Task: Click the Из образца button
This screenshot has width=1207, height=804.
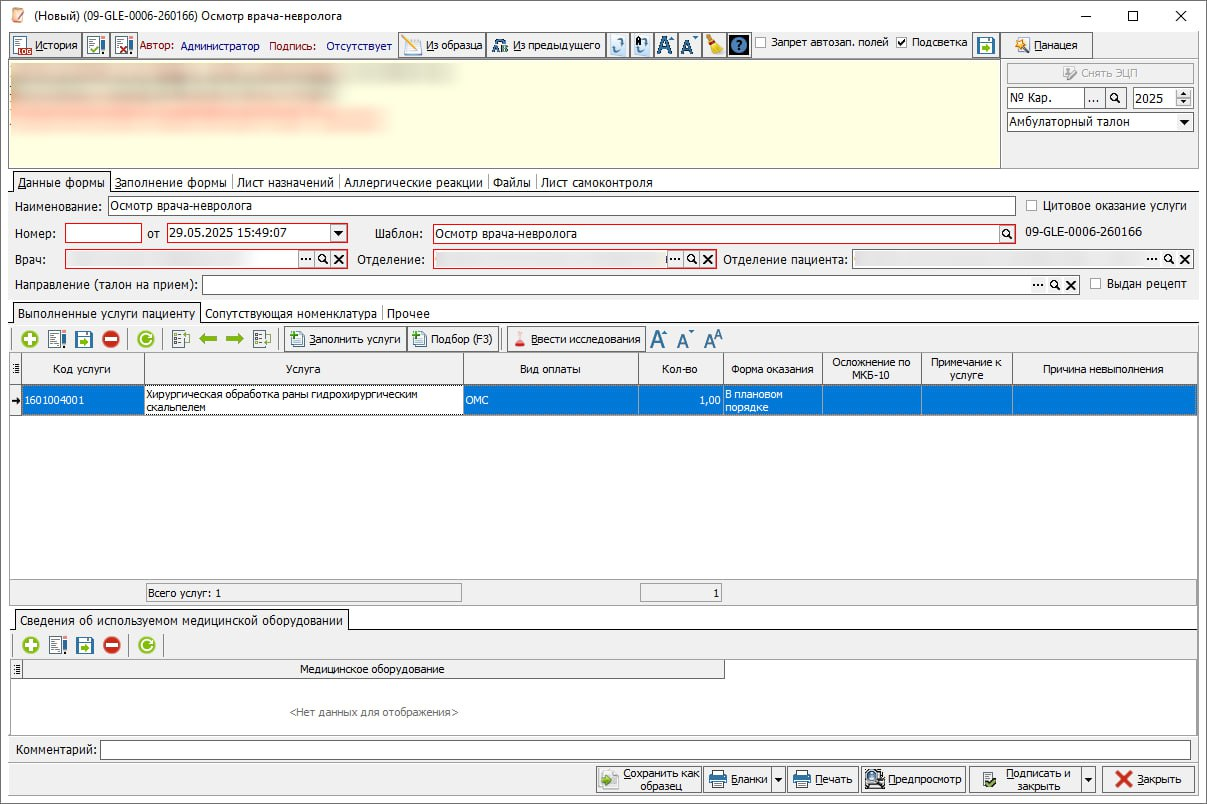Action: pos(442,45)
